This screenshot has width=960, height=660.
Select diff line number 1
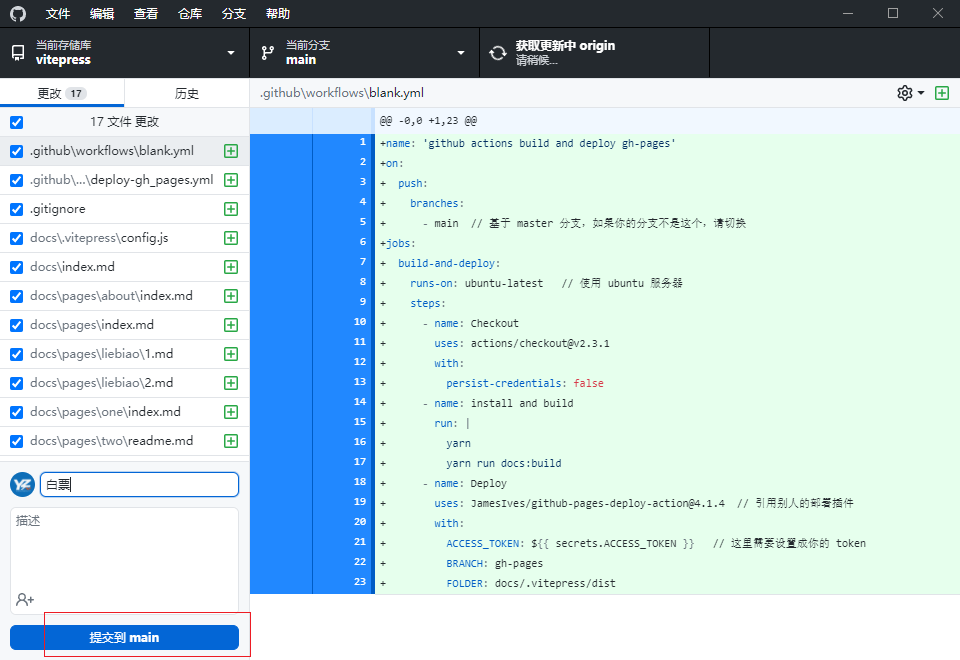click(x=362, y=142)
